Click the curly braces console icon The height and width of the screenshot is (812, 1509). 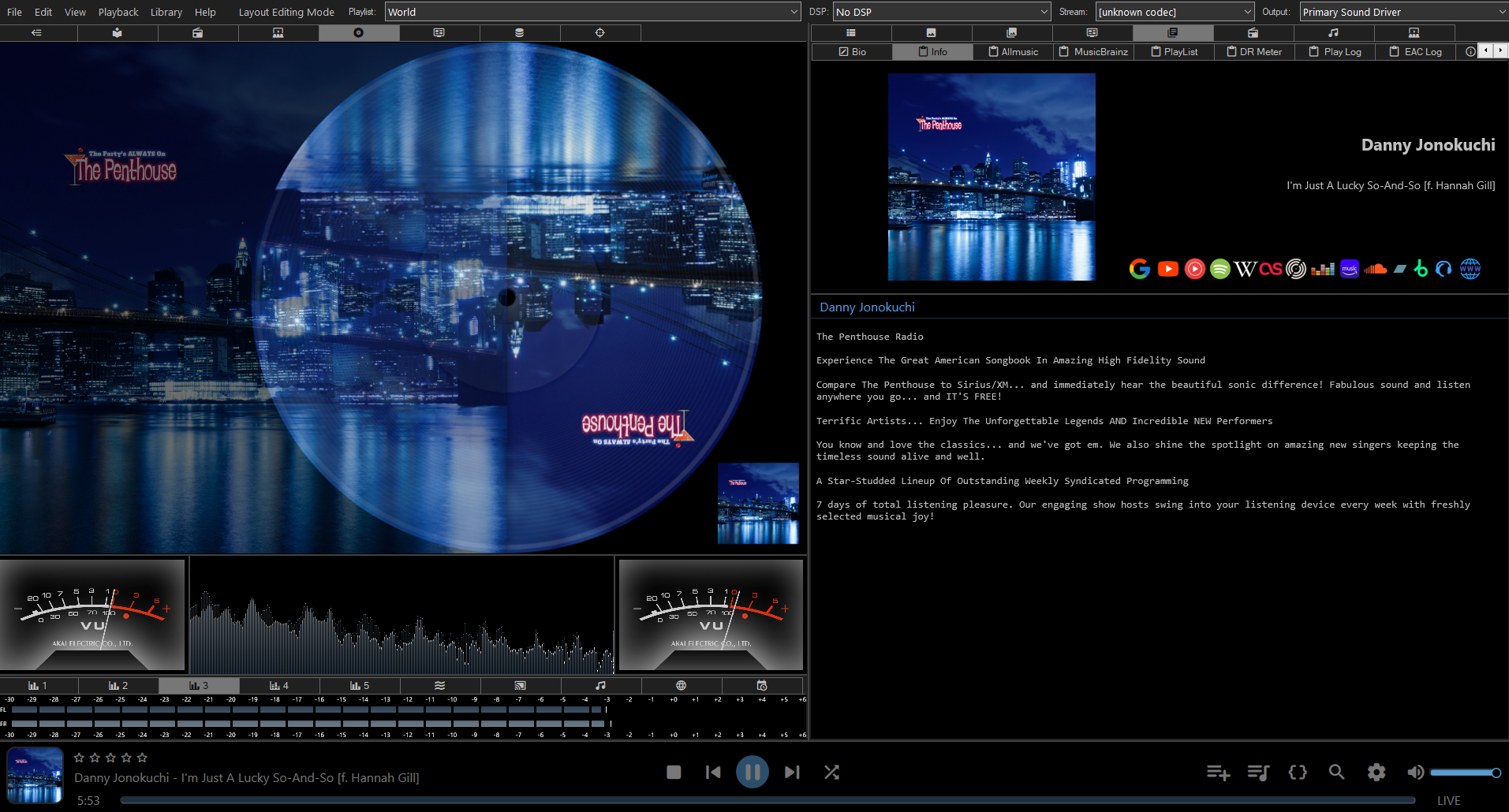click(x=1298, y=772)
